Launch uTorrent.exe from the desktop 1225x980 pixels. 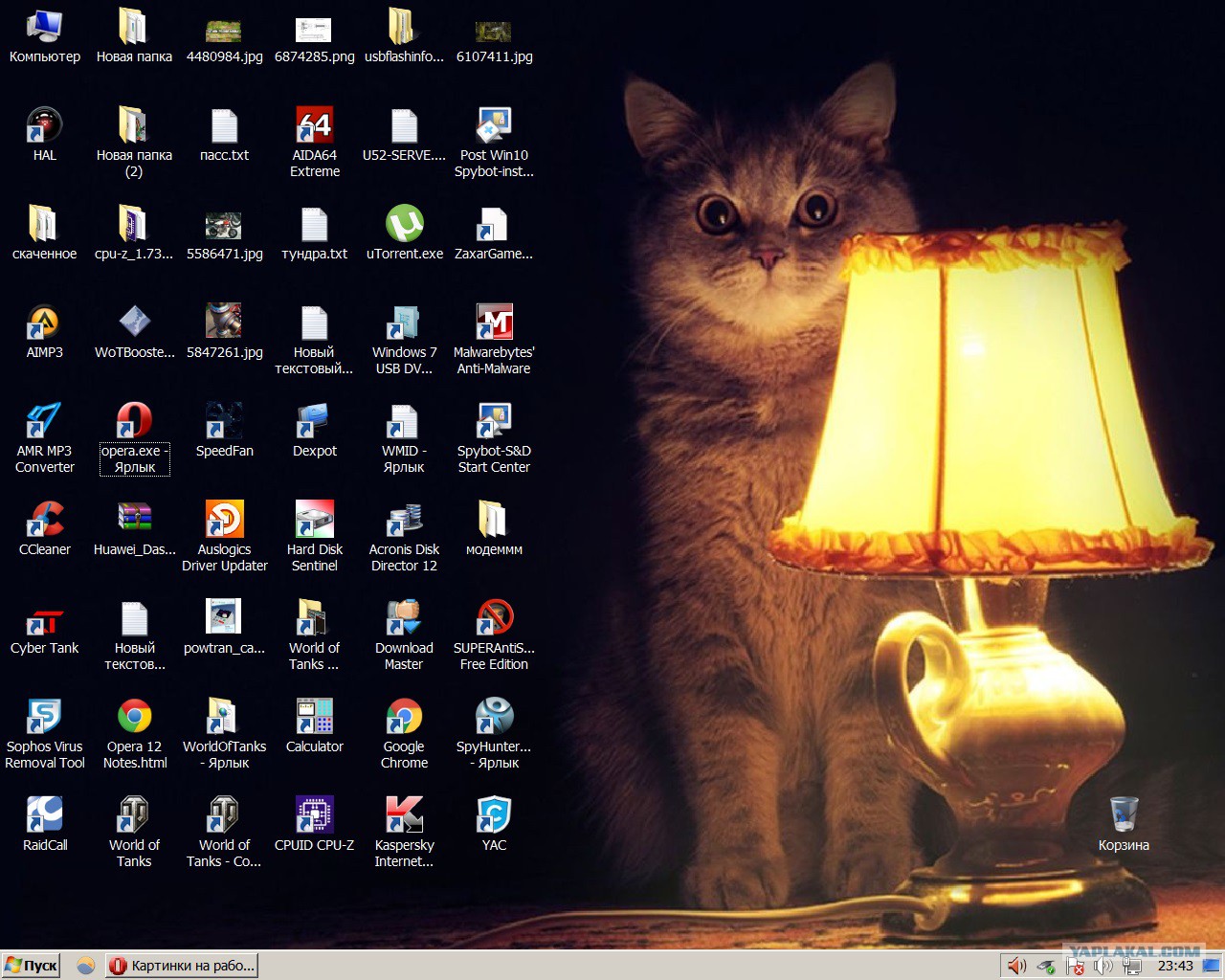pyautogui.click(x=404, y=224)
